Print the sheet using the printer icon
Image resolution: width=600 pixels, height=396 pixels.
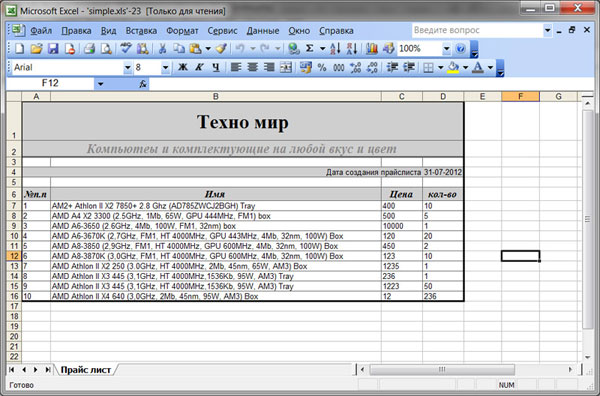point(89,49)
